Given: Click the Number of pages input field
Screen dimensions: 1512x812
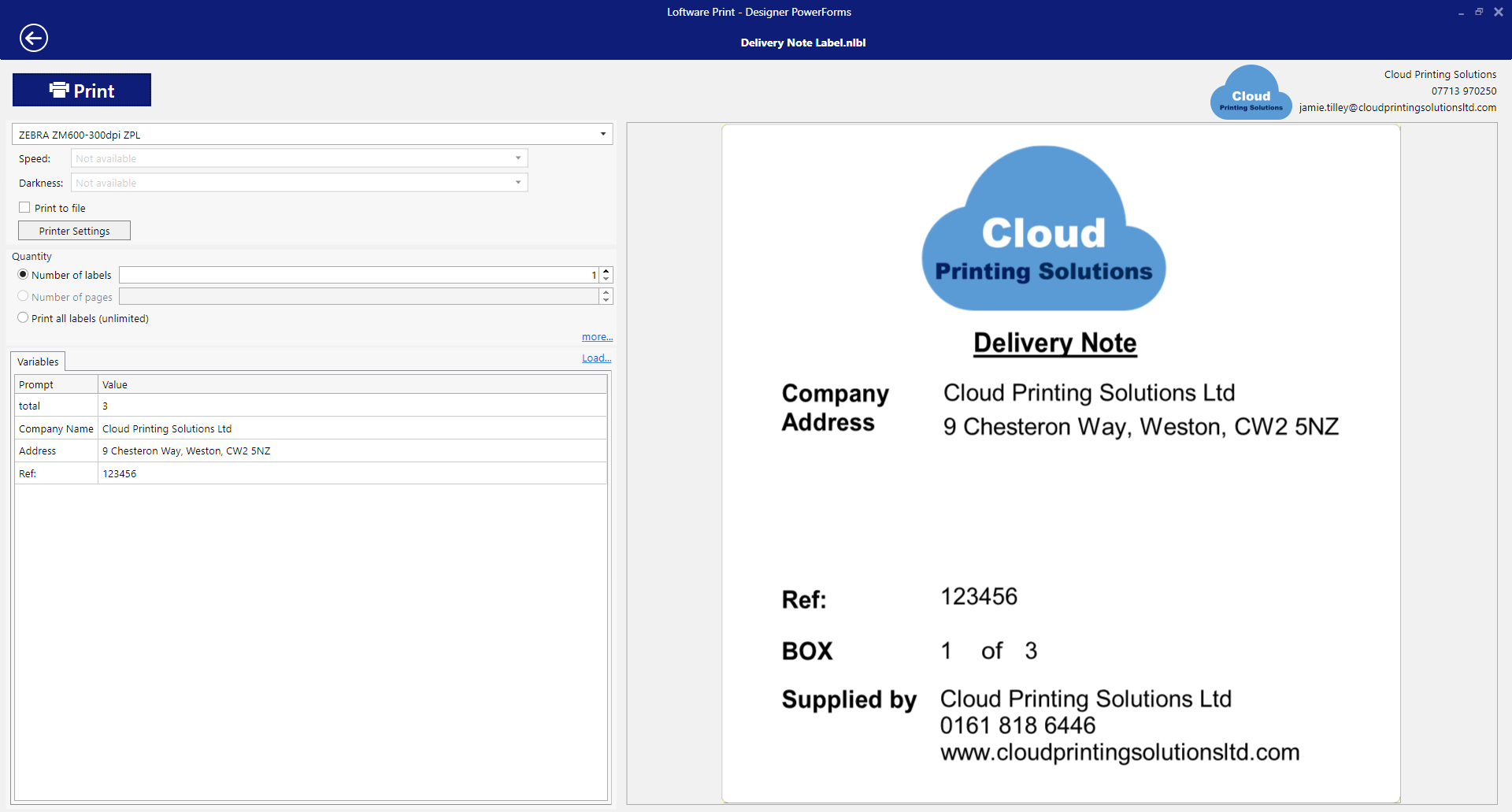Looking at the screenshot, I should [x=359, y=297].
